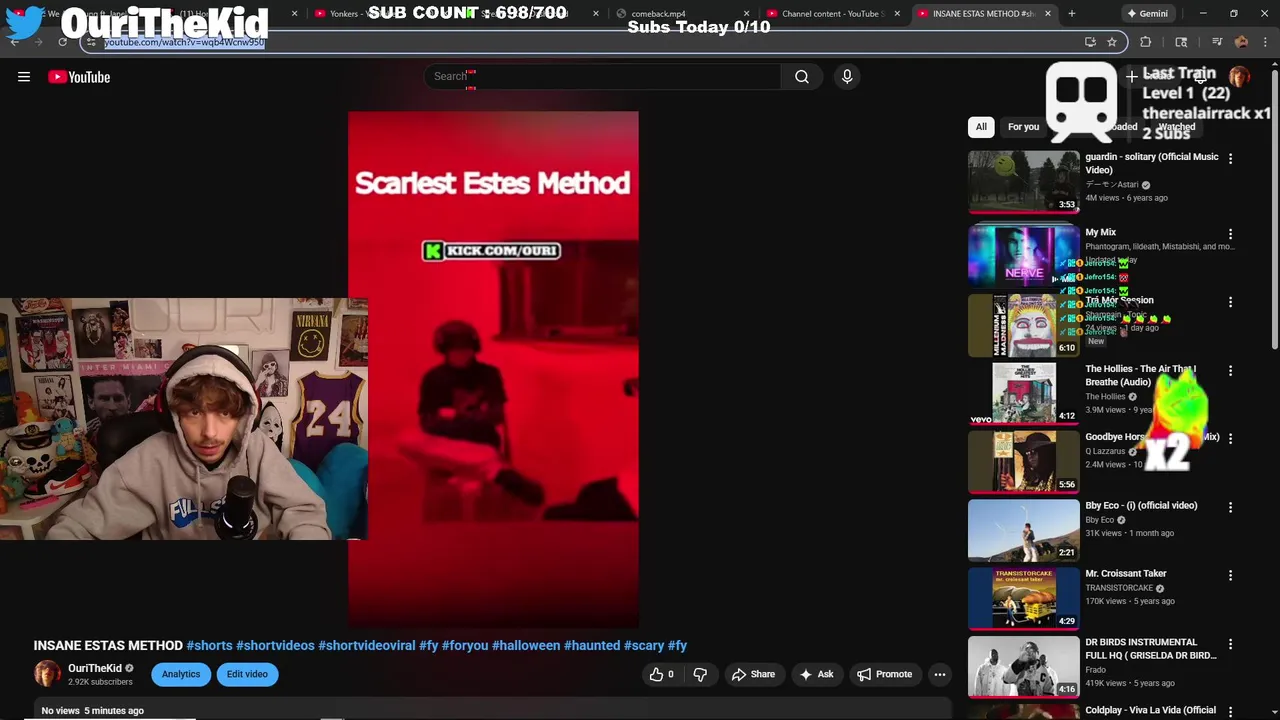This screenshot has height=720, width=1280.
Task: Open Analytics for this video
Action: [181, 675]
